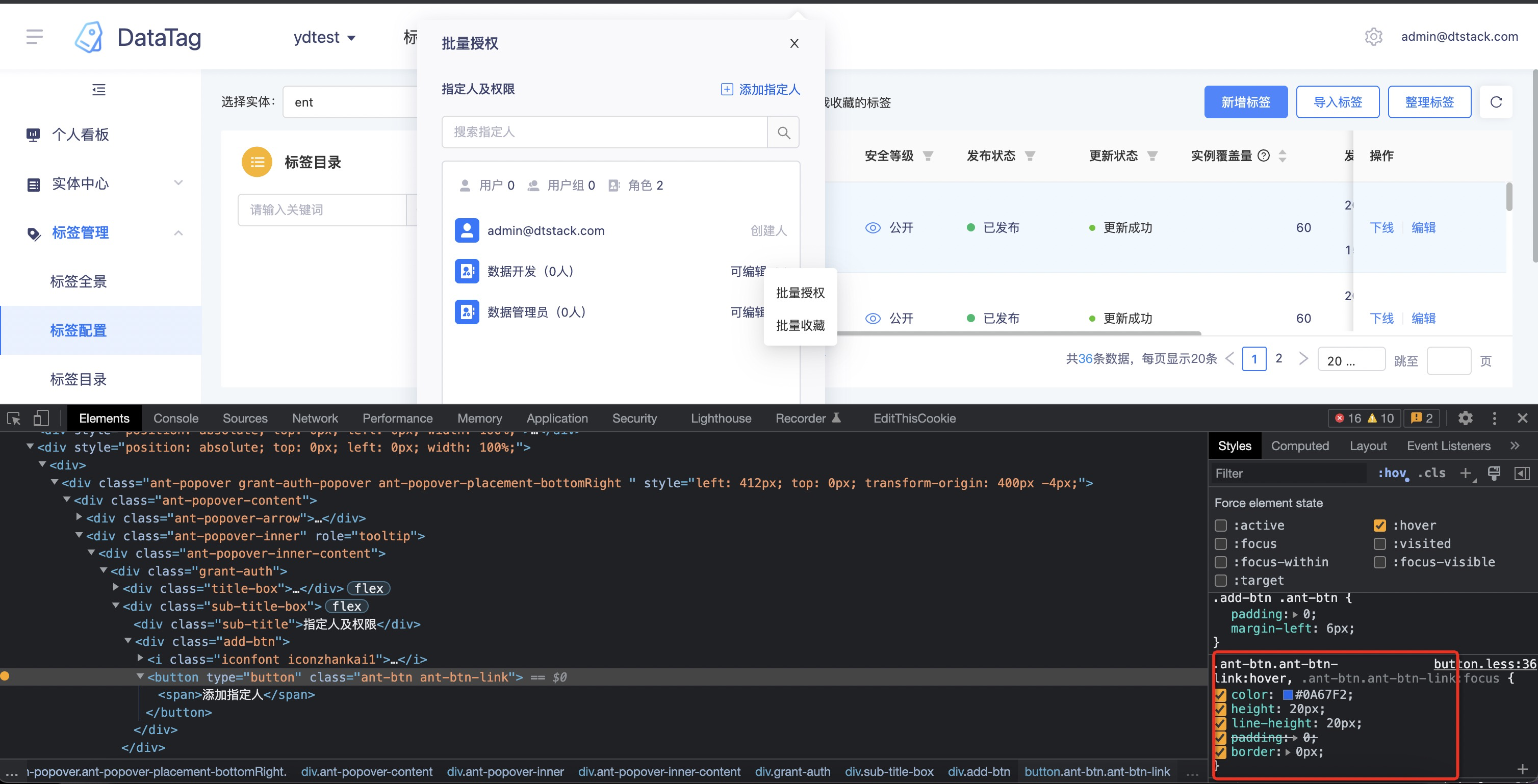Screen dimensions: 1538x784
Task: Click the 发布状态 column filter icon
Action: (x=1030, y=155)
